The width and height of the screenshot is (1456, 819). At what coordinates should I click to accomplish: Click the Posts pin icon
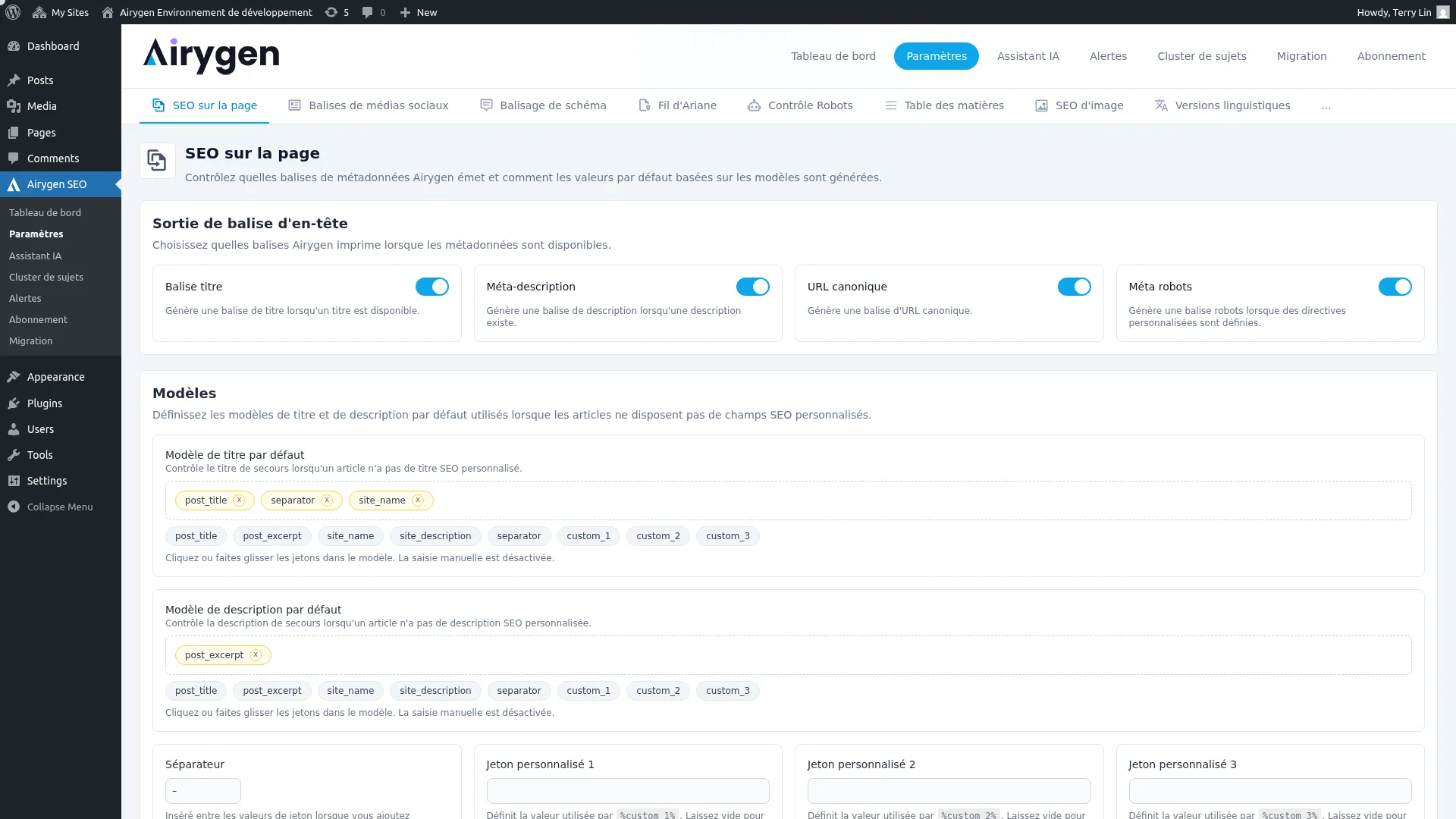click(x=14, y=80)
